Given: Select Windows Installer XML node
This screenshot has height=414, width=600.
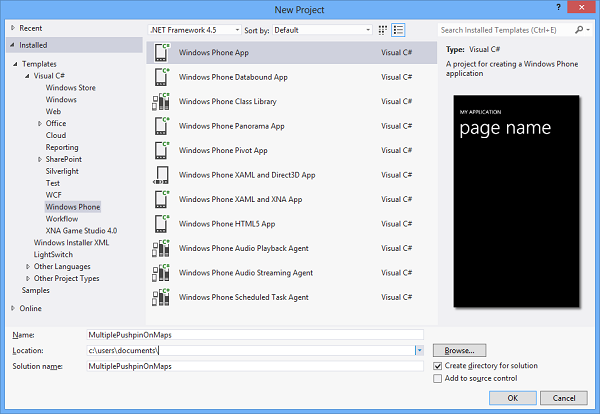Looking at the screenshot, I should pos(71,242).
